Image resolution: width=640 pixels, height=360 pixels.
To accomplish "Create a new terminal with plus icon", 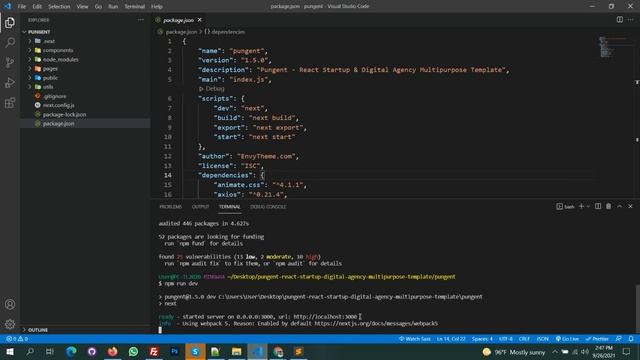I will tap(581, 207).
